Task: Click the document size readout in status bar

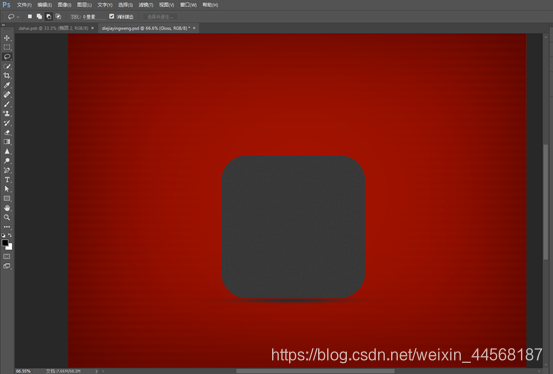Action: coord(63,371)
